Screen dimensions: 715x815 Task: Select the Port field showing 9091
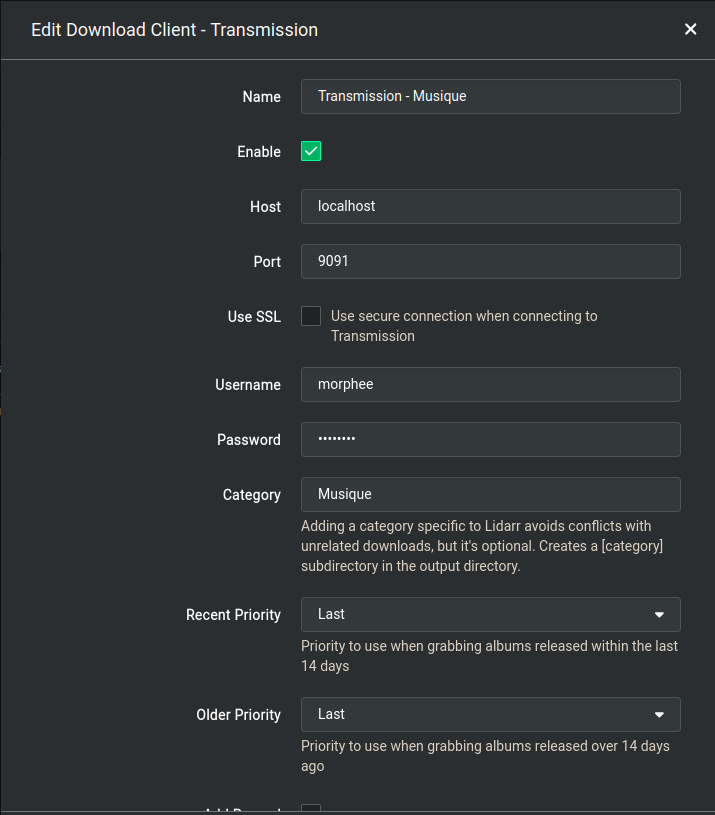(x=490, y=261)
